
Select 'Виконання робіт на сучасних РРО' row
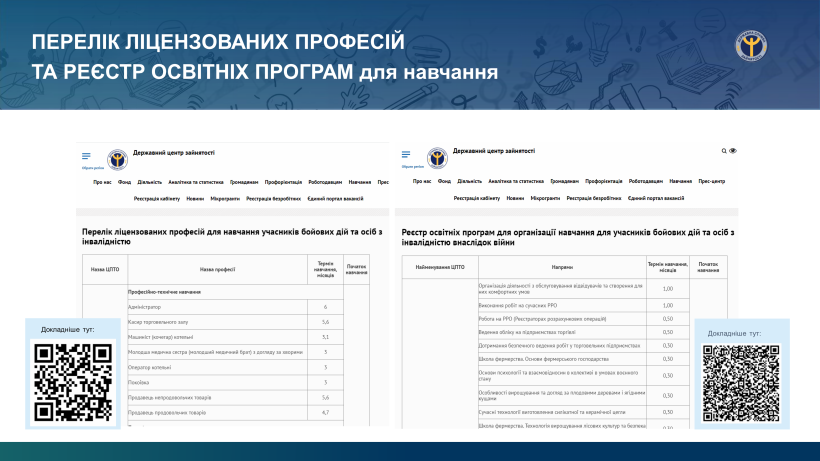click(584, 305)
